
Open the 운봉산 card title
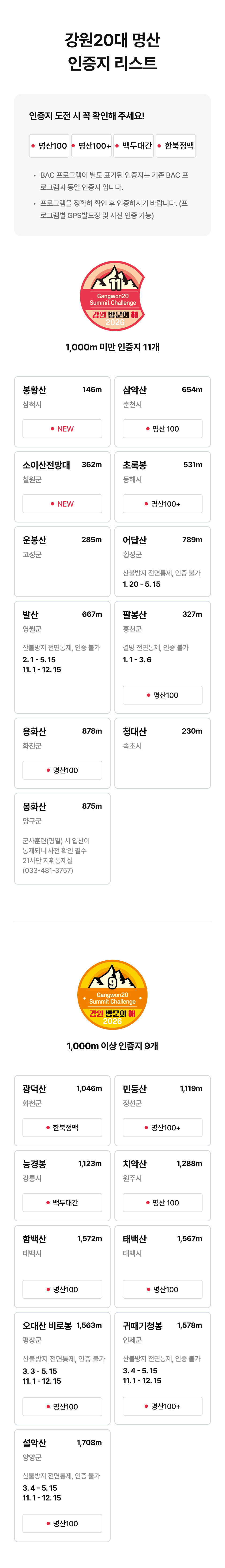34,540
